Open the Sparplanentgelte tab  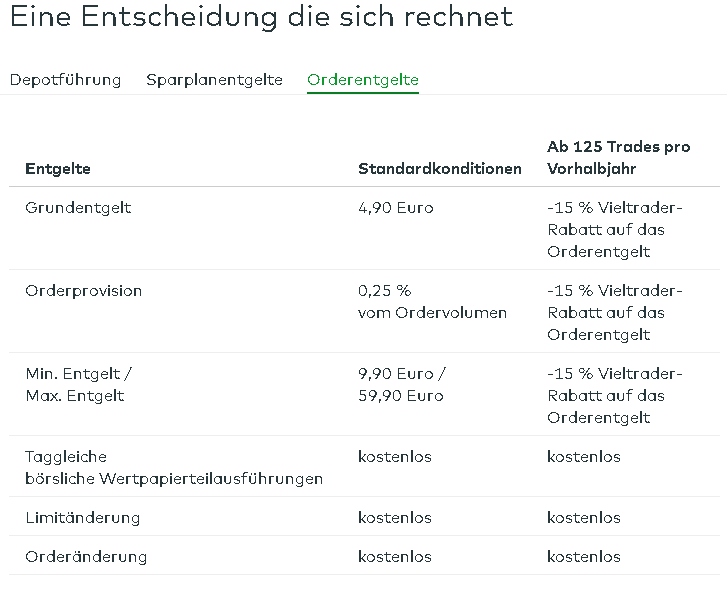coord(214,80)
